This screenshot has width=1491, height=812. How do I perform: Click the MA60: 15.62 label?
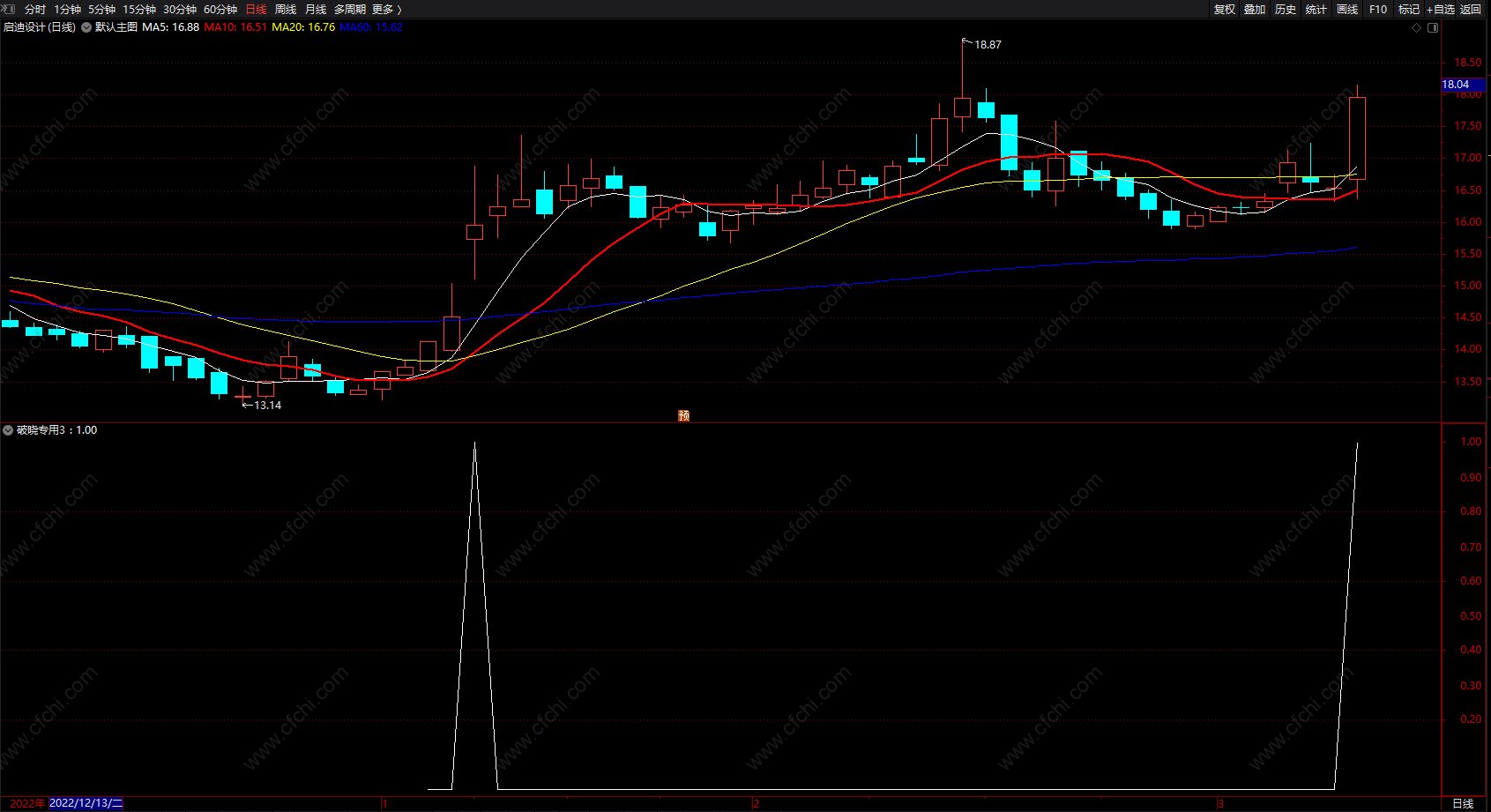coord(371,27)
